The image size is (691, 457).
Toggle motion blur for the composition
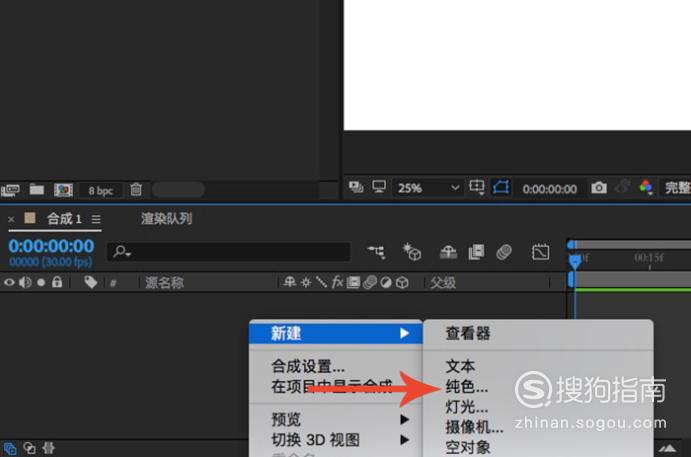click(504, 252)
